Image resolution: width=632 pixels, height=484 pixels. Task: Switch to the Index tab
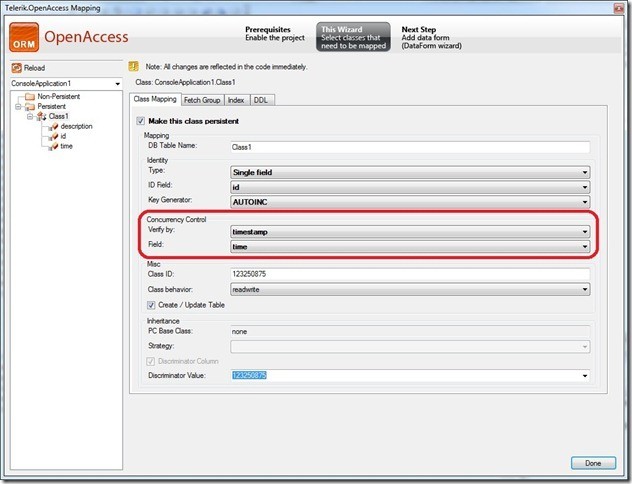click(x=236, y=100)
